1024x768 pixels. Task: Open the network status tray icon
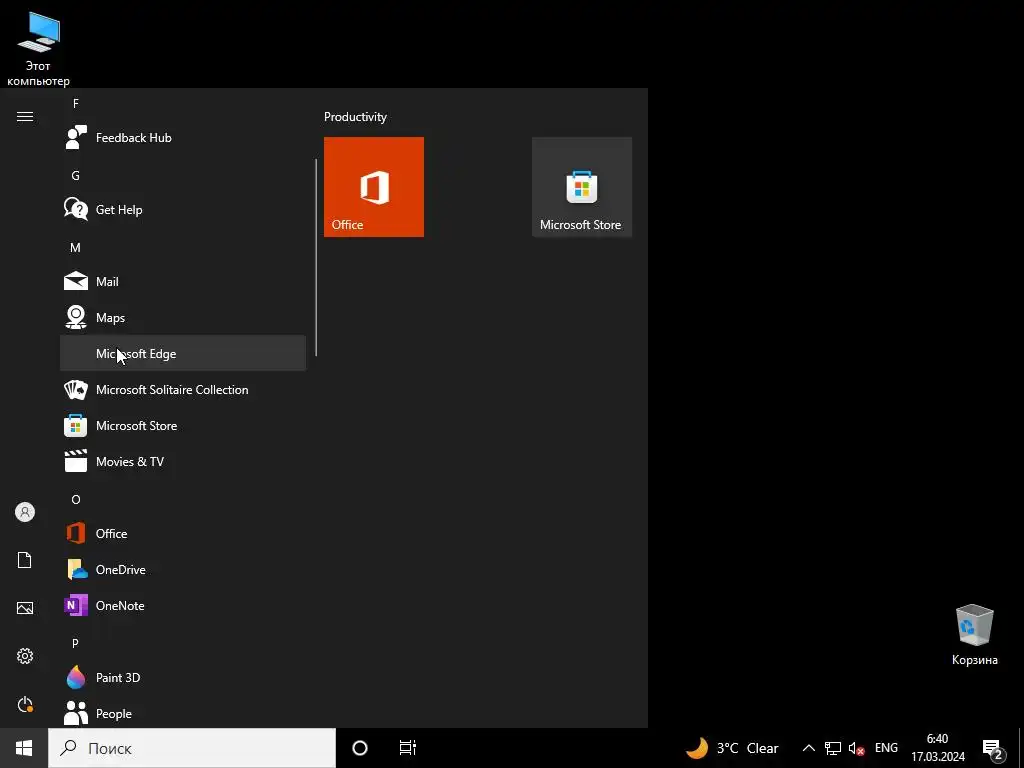coord(833,748)
